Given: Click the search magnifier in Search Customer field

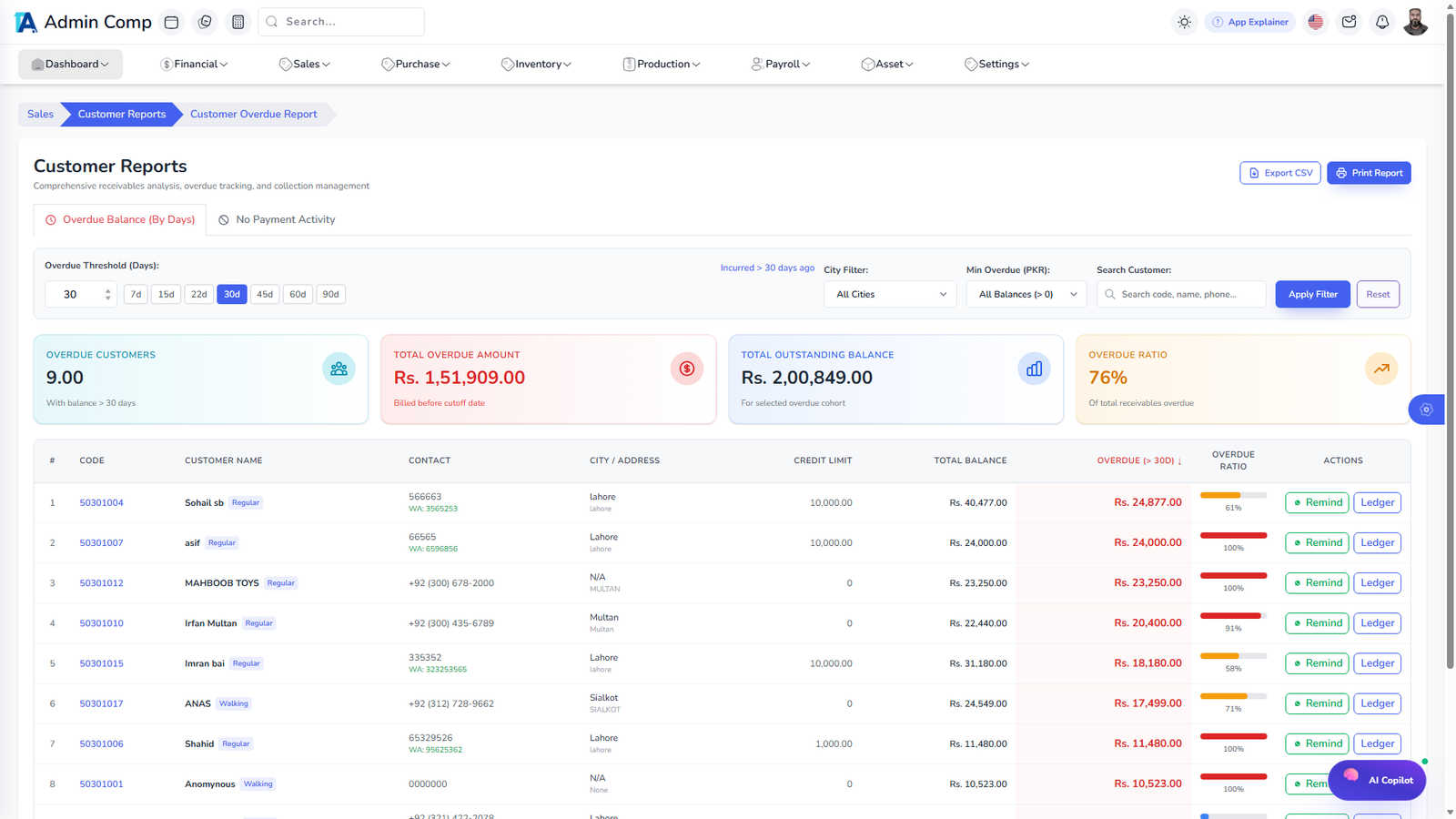Looking at the screenshot, I should click(x=1110, y=294).
